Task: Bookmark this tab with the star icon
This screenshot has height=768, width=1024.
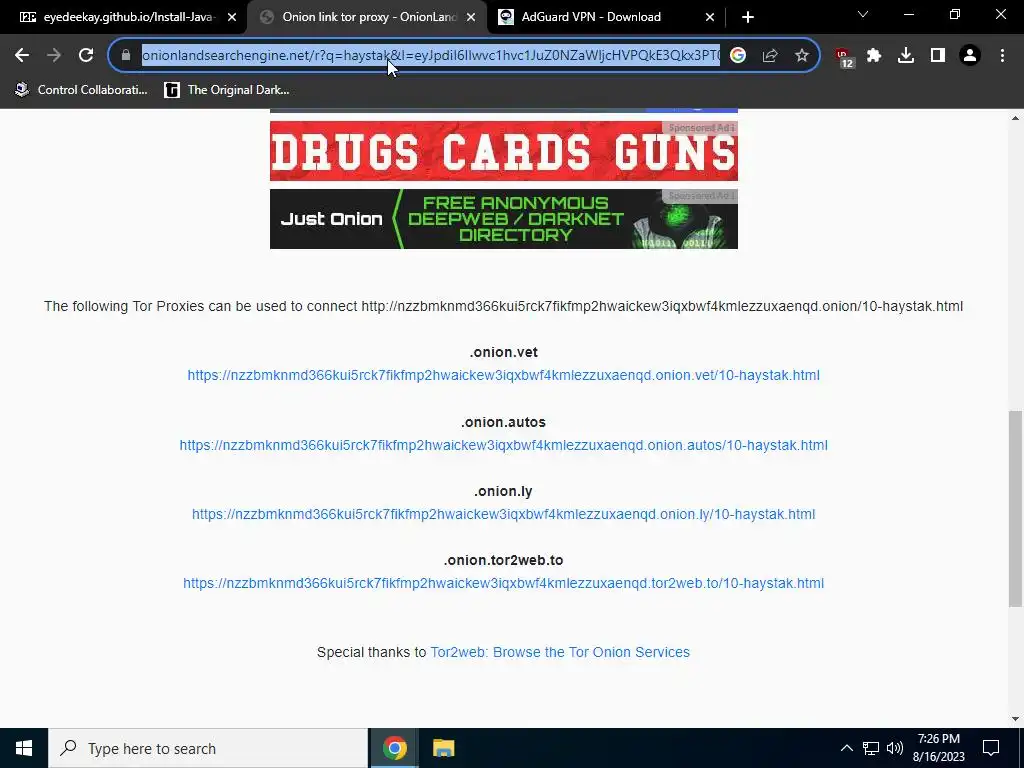Action: (802, 56)
